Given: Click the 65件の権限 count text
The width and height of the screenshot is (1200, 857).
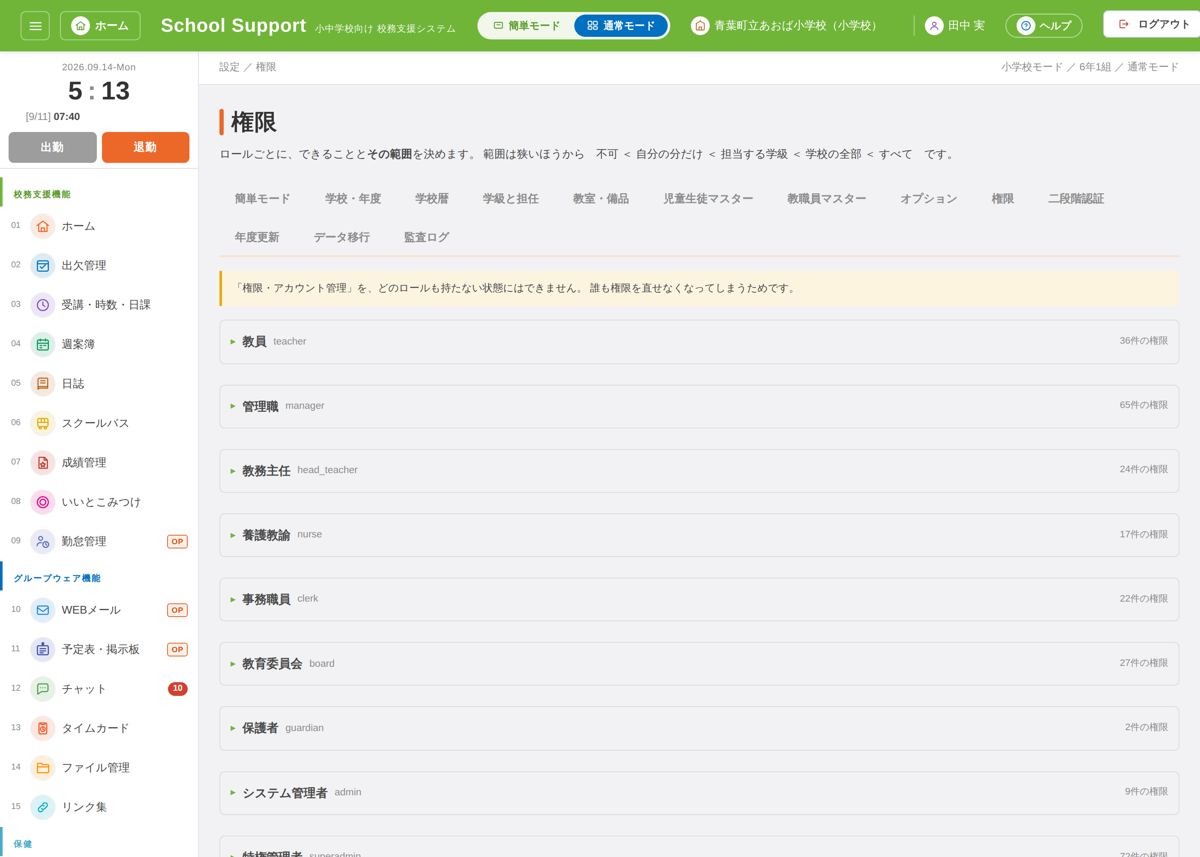Looking at the screenshot, I should click(1143, 405).
